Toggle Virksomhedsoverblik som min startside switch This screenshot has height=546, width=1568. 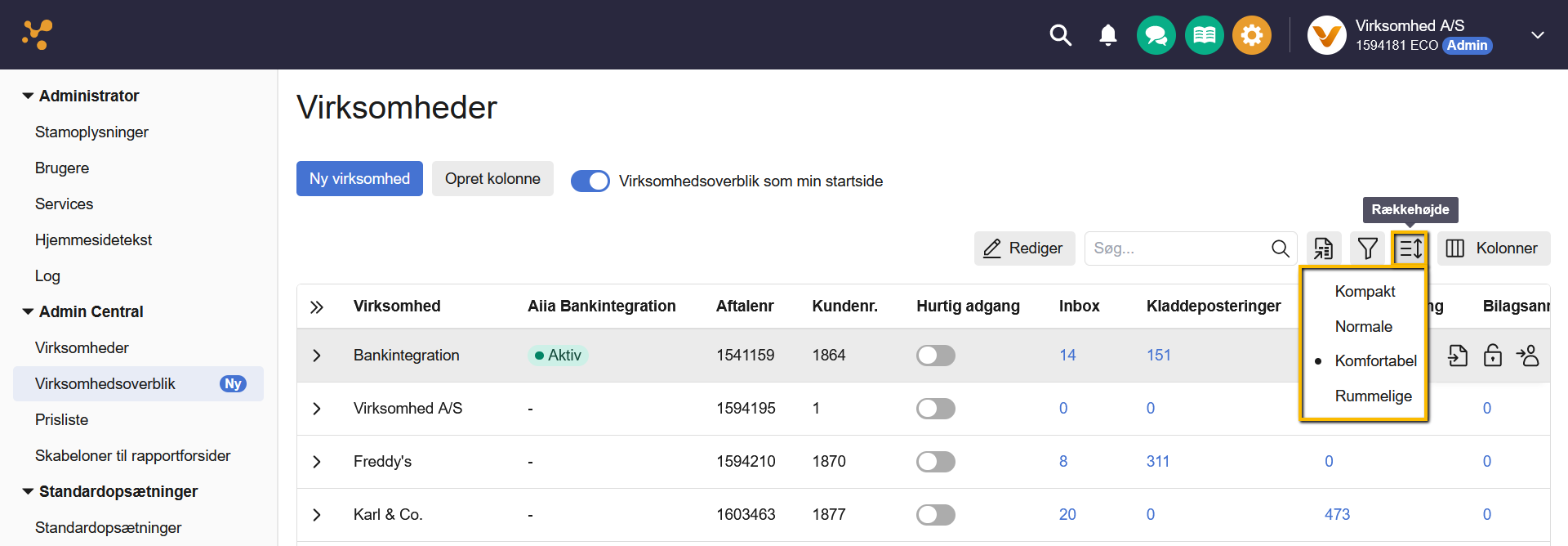[590, 181]
